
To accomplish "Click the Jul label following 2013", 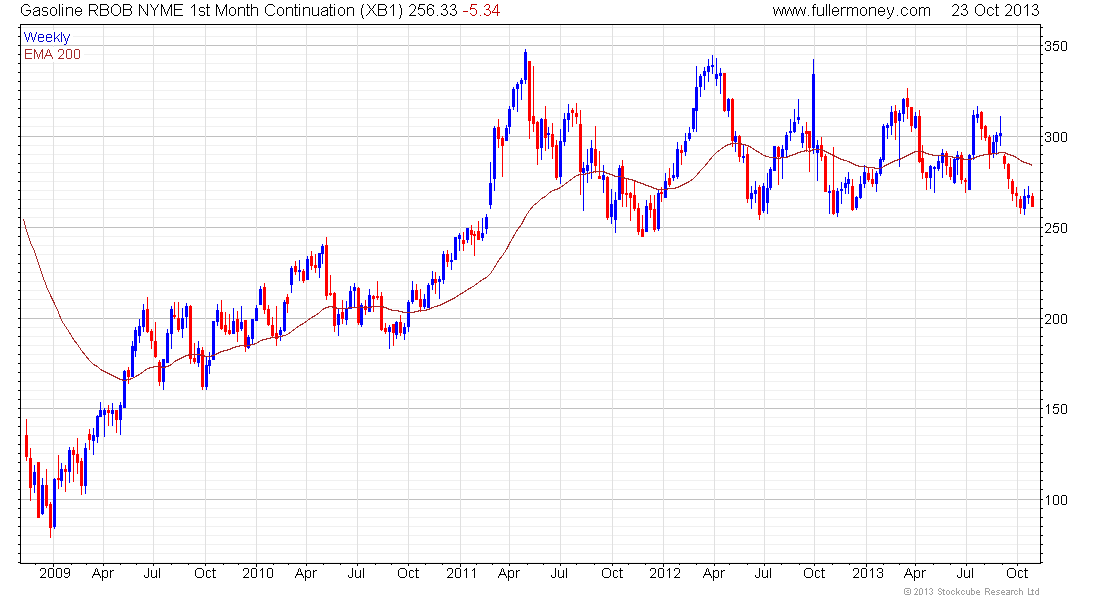I will tap(966, 573).
